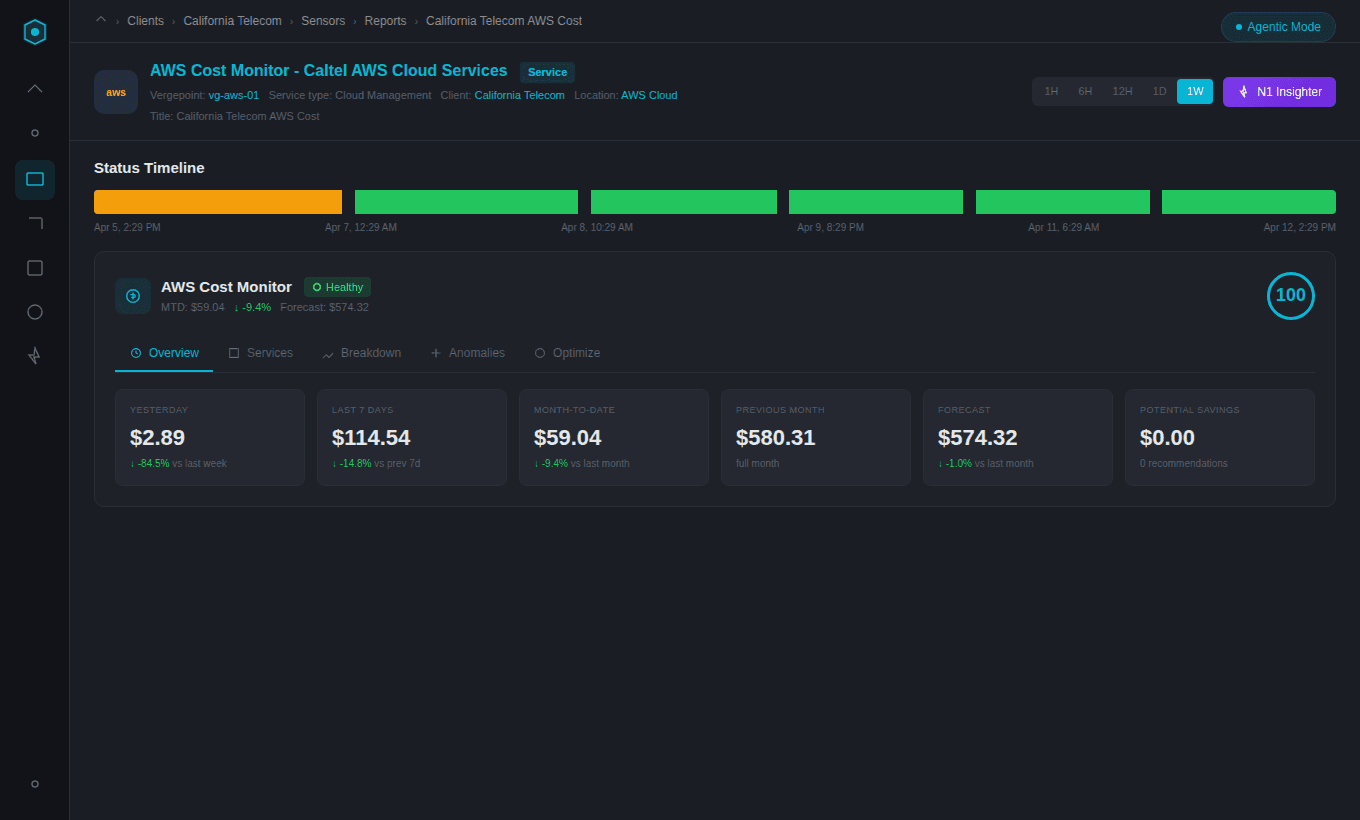Click the highlighted rectangle icon in sidebar
This screenshot has height=820, width=1360.
(35, 180)
